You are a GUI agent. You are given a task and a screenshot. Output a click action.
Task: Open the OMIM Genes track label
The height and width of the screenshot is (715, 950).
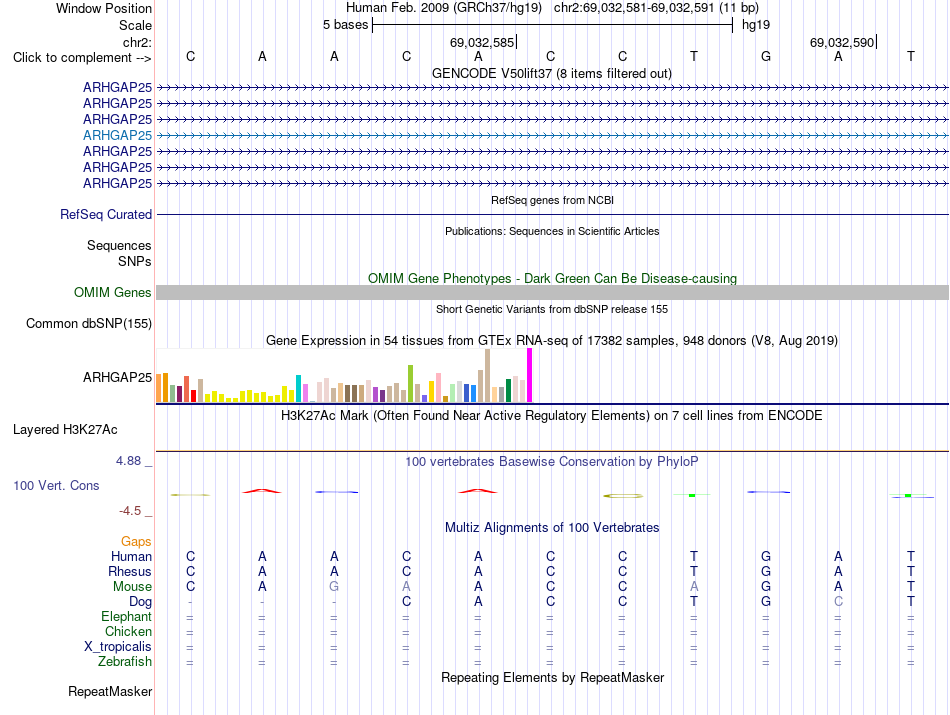coord(113,293)
